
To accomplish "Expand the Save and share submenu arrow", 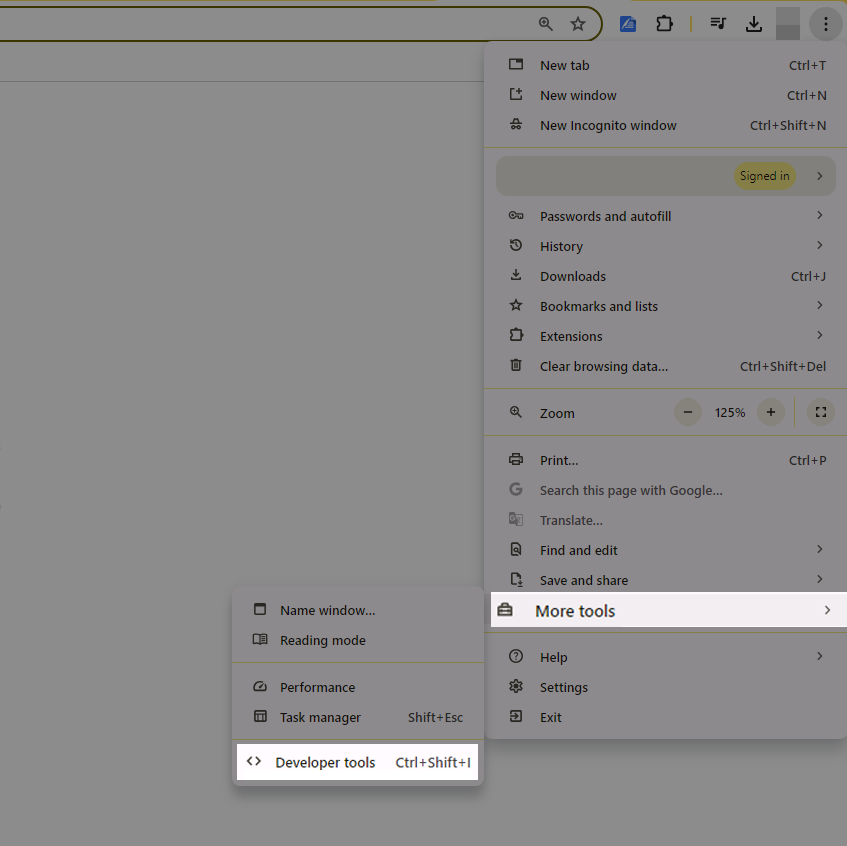I will click(x=819, y=580).
